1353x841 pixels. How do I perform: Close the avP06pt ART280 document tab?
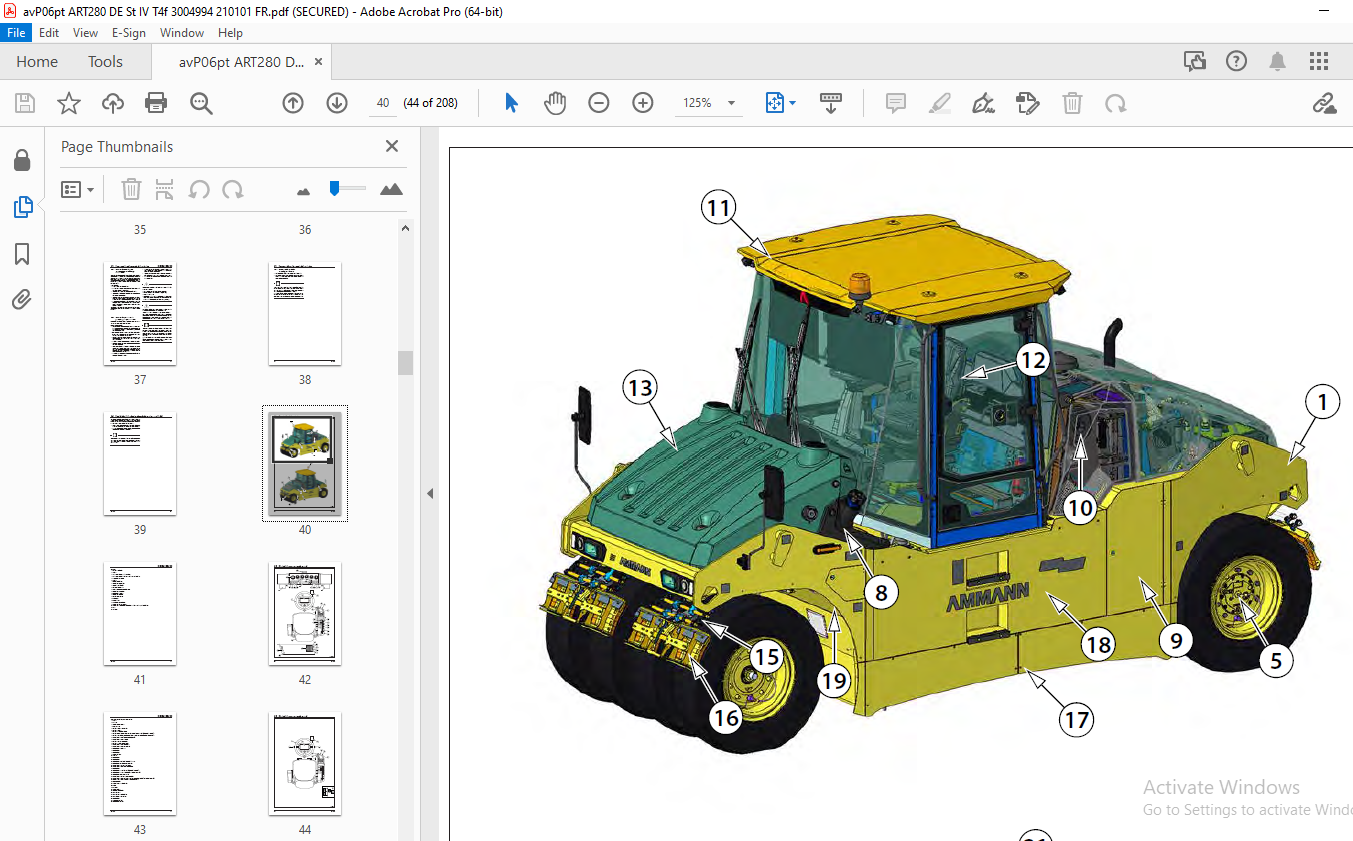pos(319,61)
